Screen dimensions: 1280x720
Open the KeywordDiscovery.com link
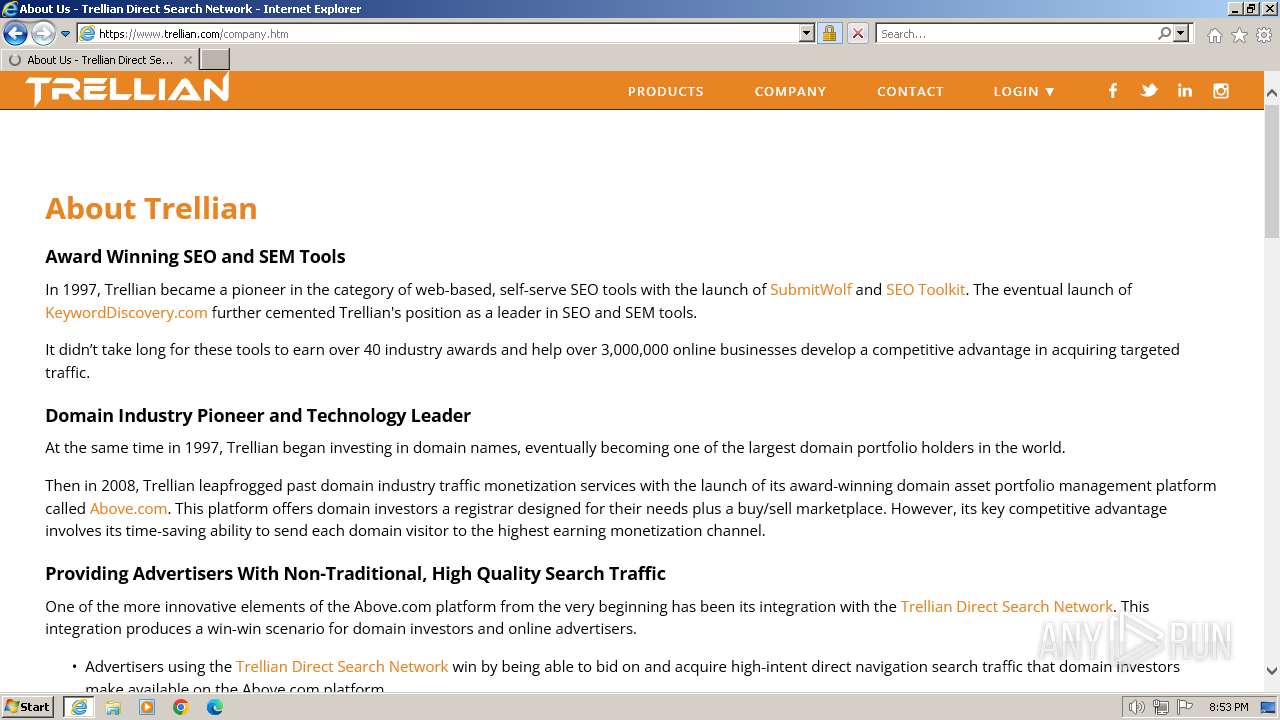click(x=126, y=312)
